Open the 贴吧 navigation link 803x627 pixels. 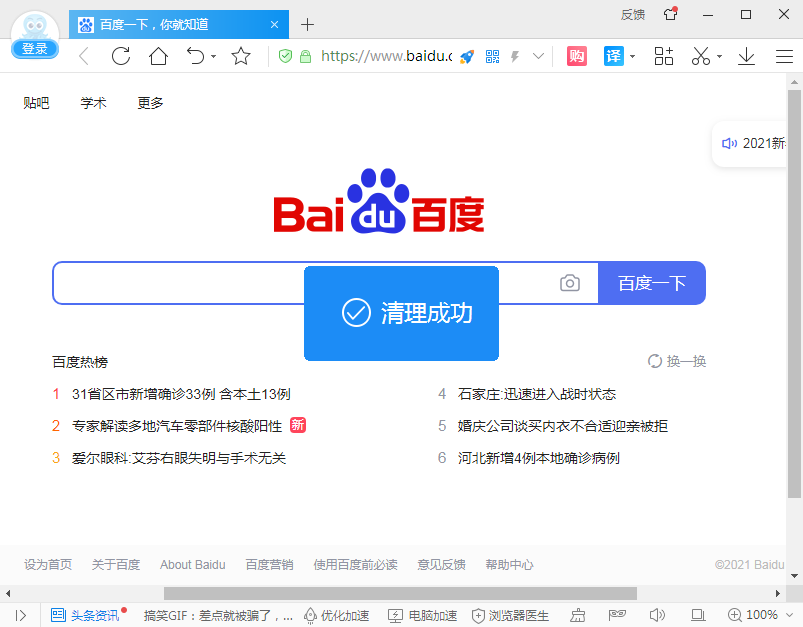36,103
